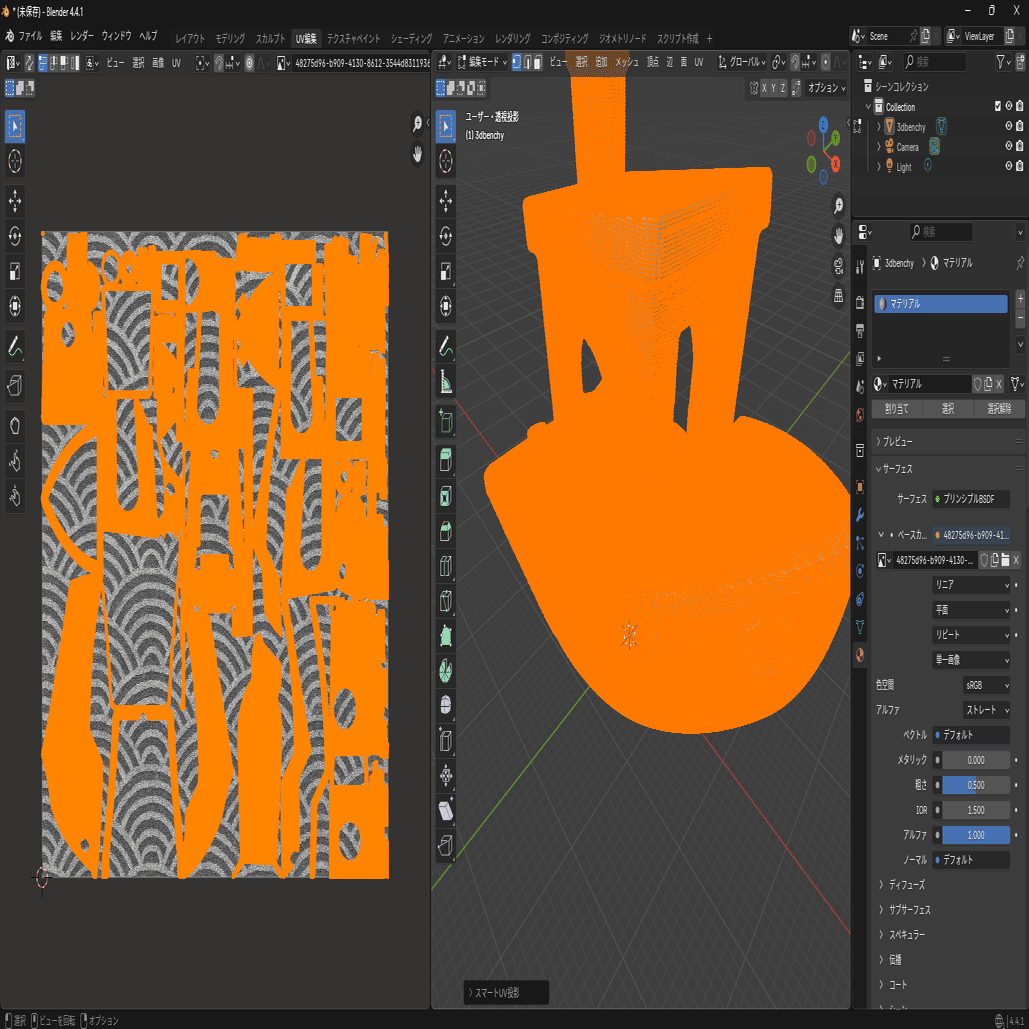Toggle Collection exclude checkbox in outliner
Image resolution: width=1029 pixels, height=1029 pixels.
[x=998, y=106]
